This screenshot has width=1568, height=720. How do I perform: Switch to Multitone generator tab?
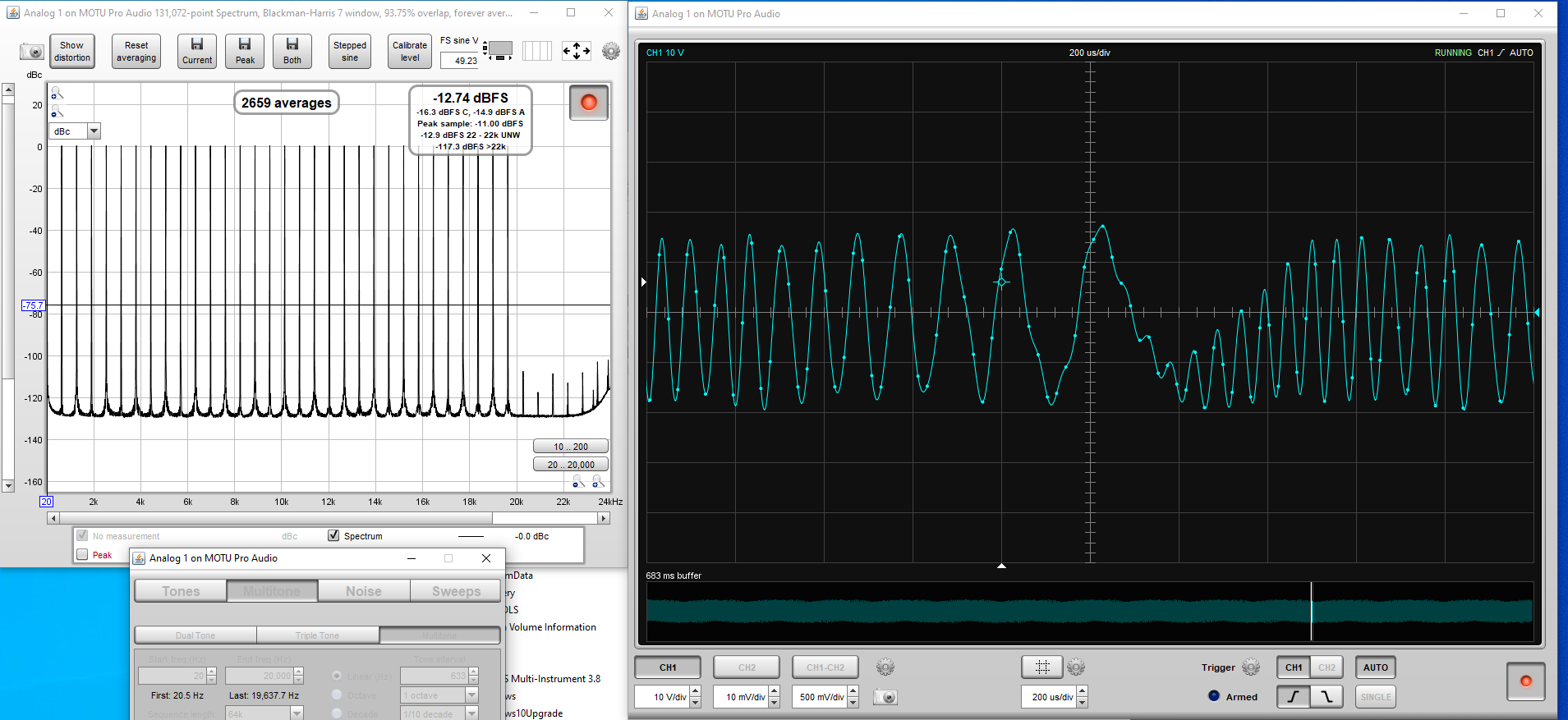[272, 591]
